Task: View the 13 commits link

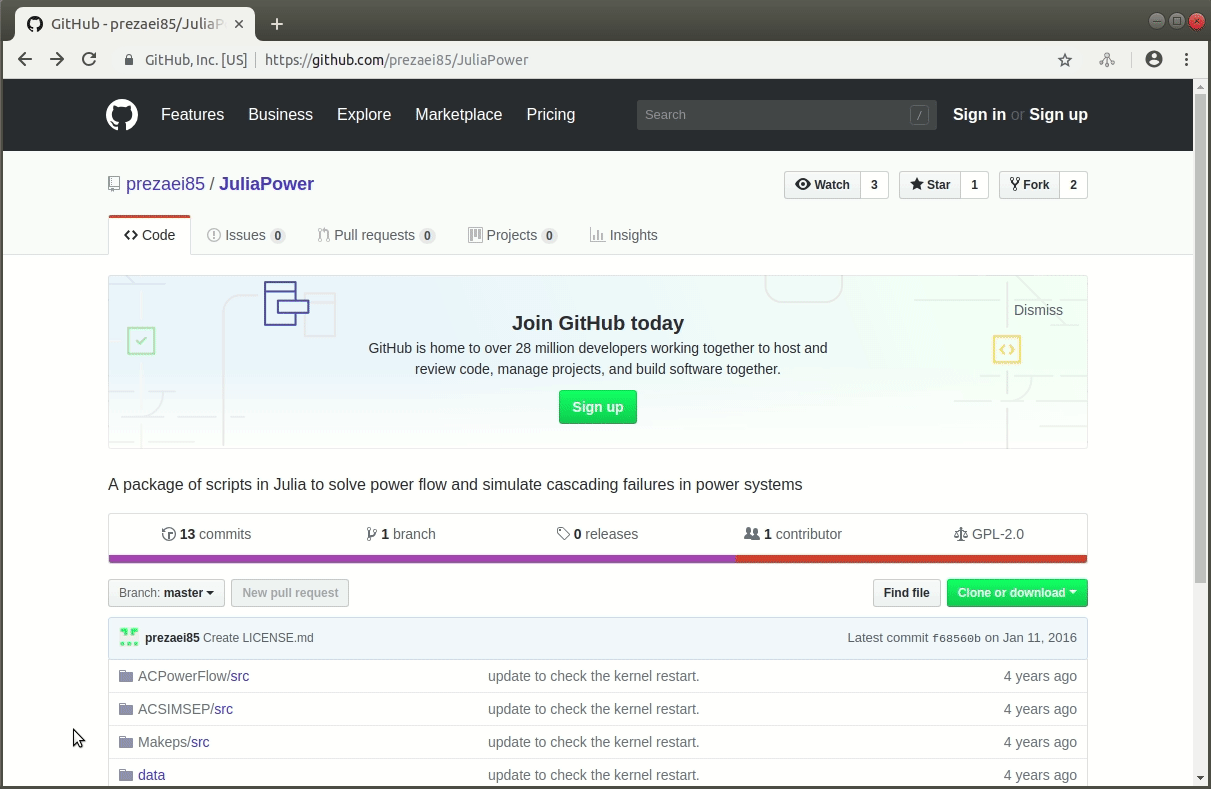Action: [x=206, y=534]
